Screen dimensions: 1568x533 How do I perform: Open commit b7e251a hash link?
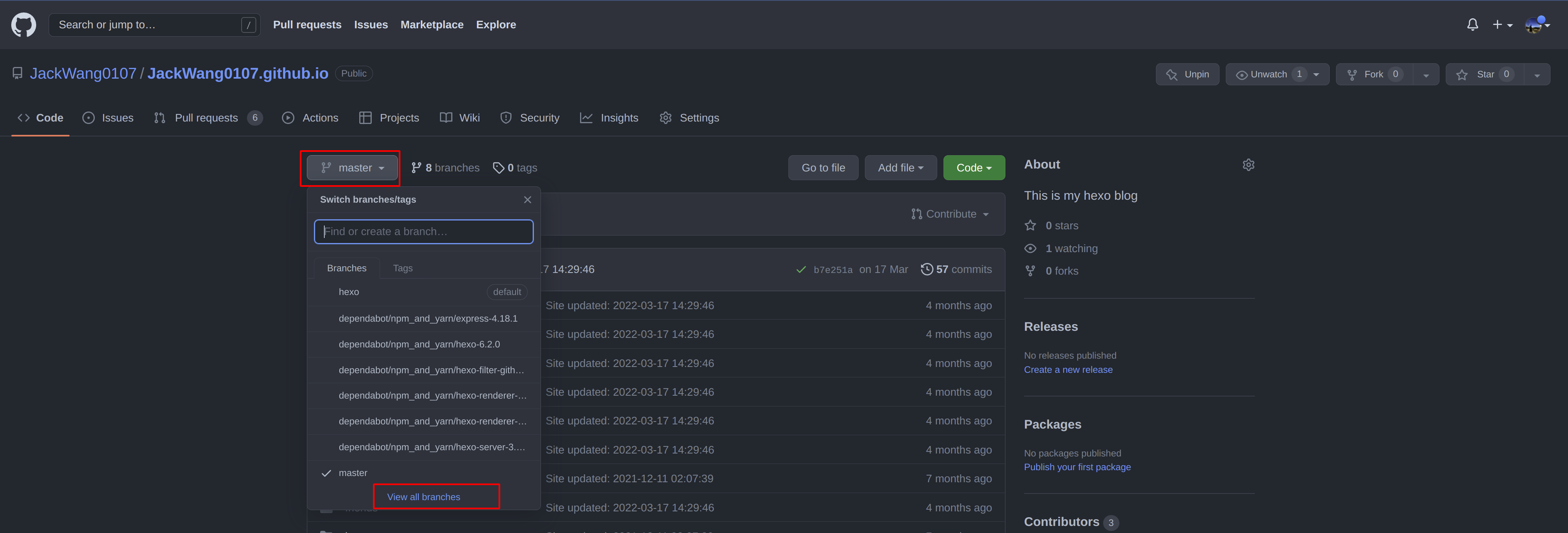[833, 270]
